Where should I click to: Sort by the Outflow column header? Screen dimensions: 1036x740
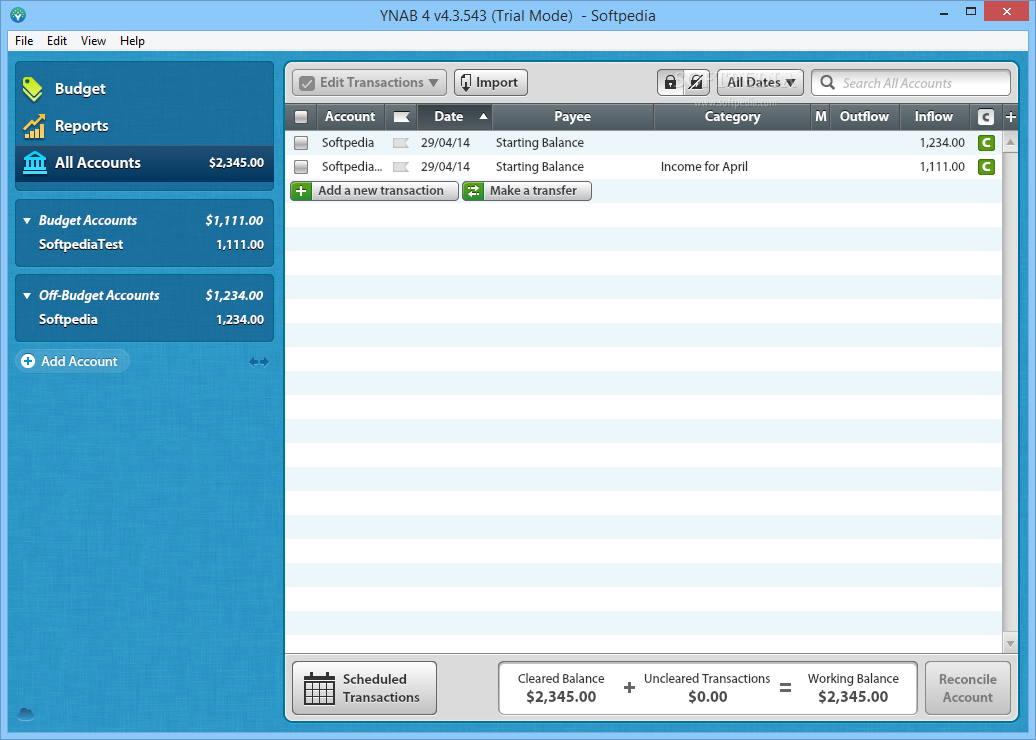[864, 117]
